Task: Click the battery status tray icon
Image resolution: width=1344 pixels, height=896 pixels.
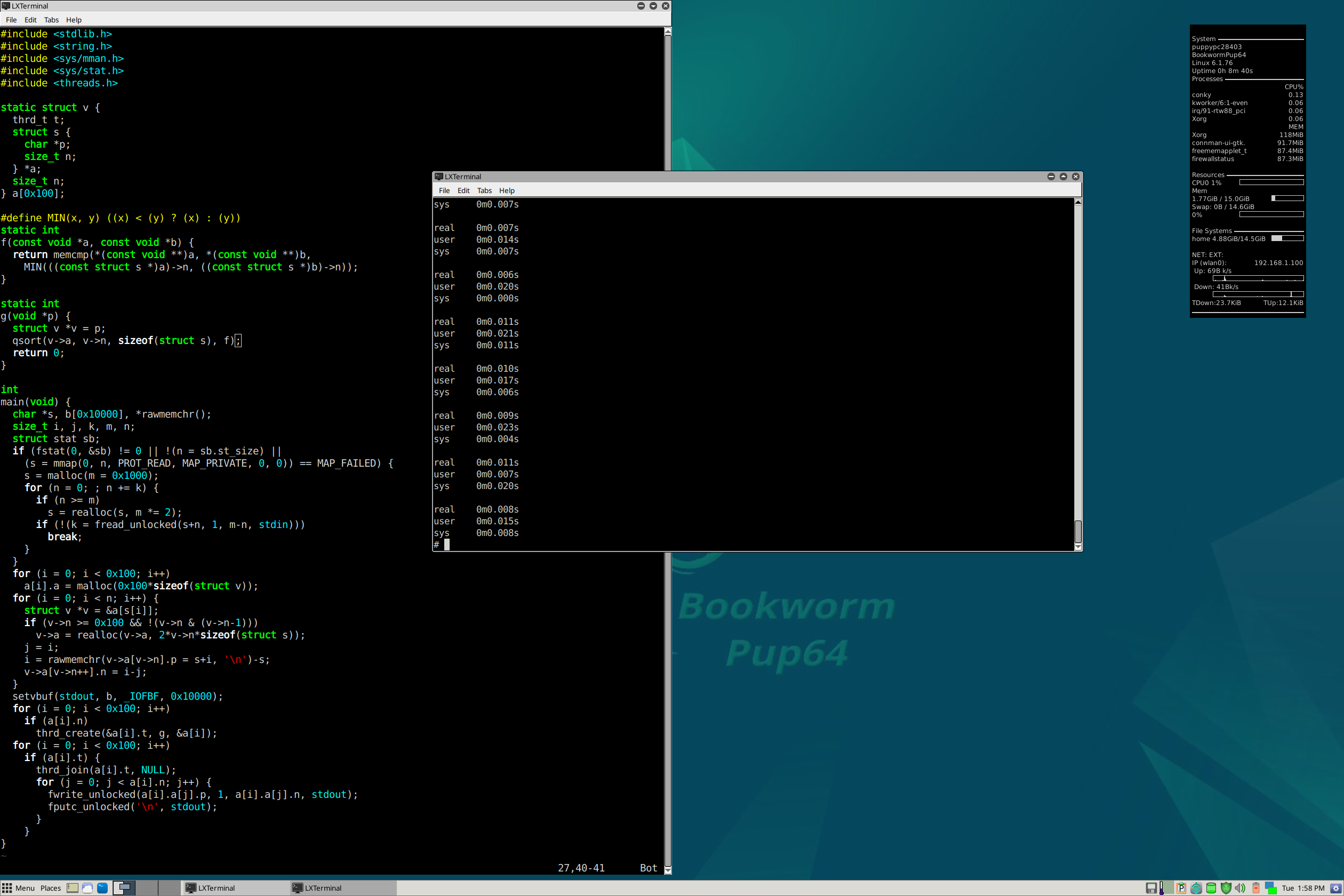Action: 1256,888
